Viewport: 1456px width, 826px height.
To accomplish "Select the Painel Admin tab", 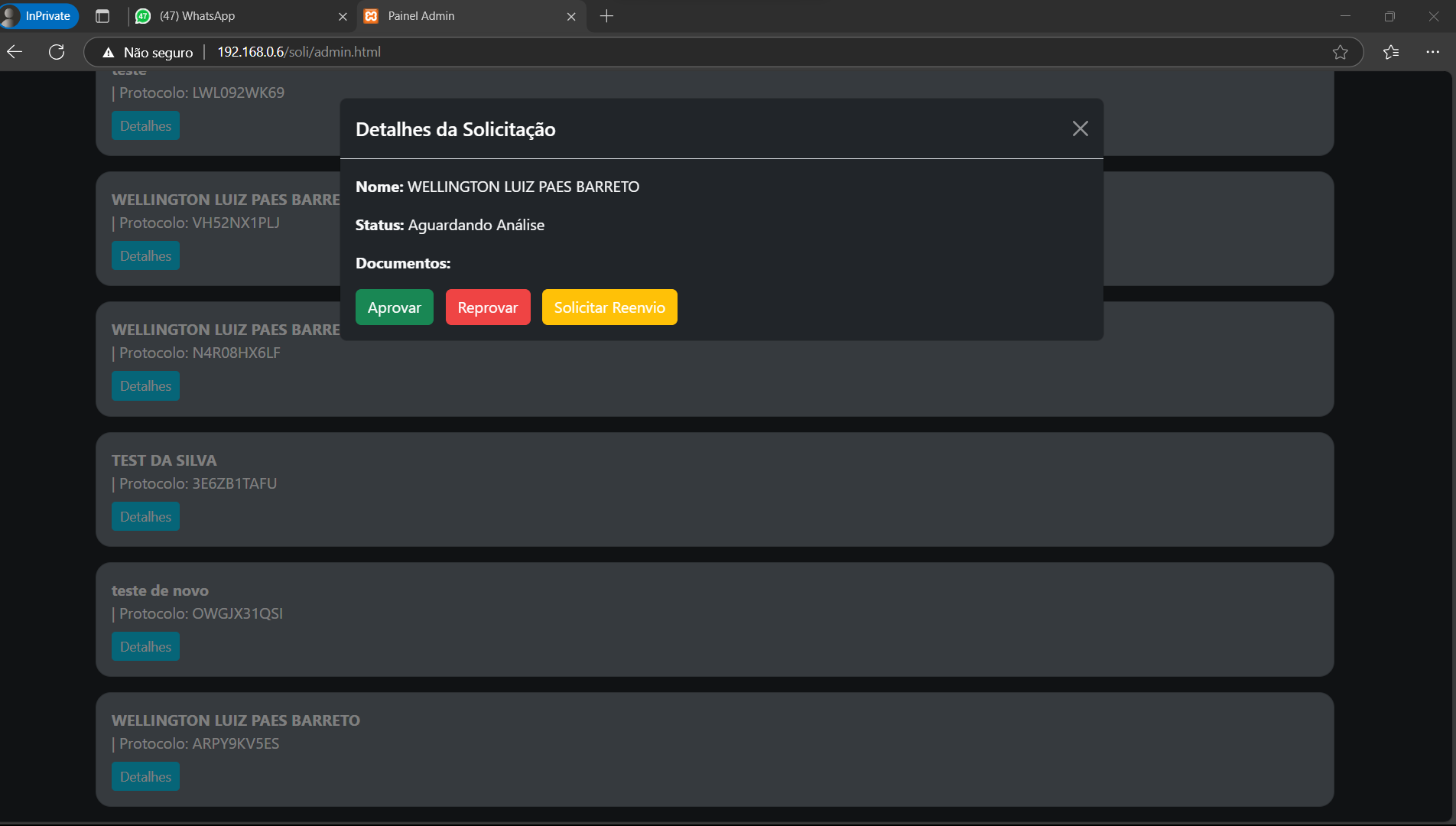I will (x=459, y=16).
